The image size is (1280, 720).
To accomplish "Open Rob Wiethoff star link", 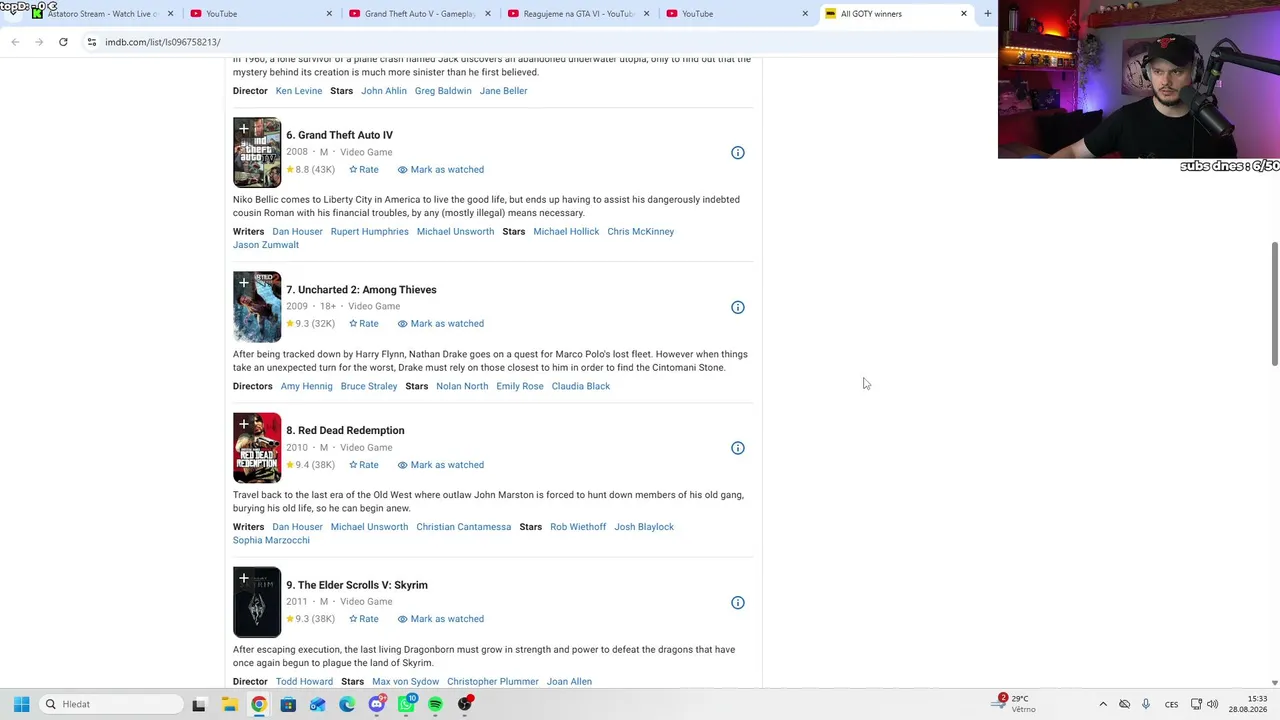I will (x=578, y=527).
